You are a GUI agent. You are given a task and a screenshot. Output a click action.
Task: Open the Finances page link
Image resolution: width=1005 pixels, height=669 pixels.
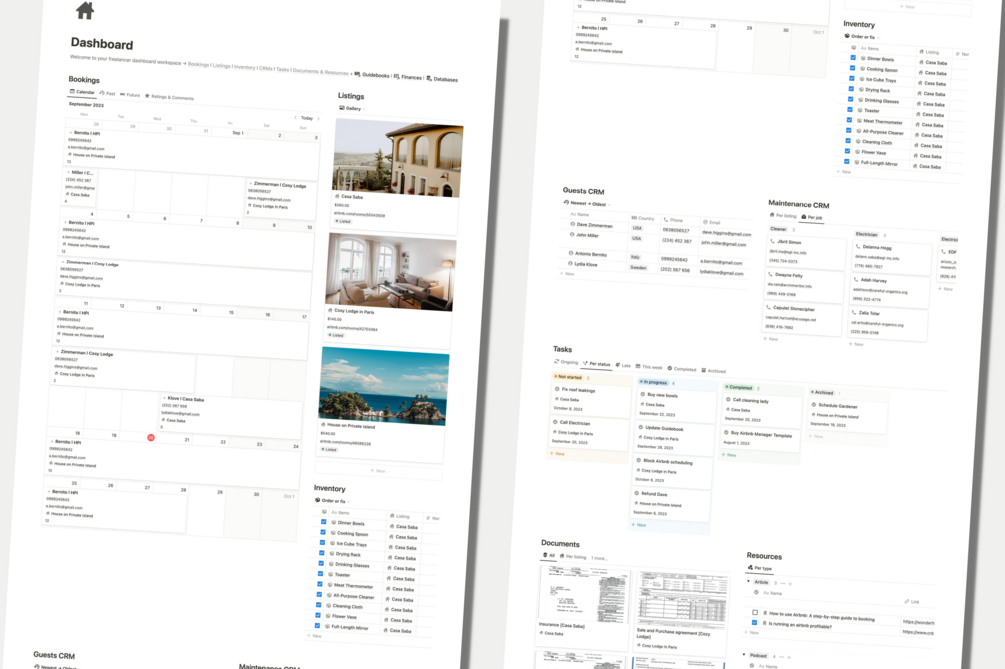coord(408,77)
